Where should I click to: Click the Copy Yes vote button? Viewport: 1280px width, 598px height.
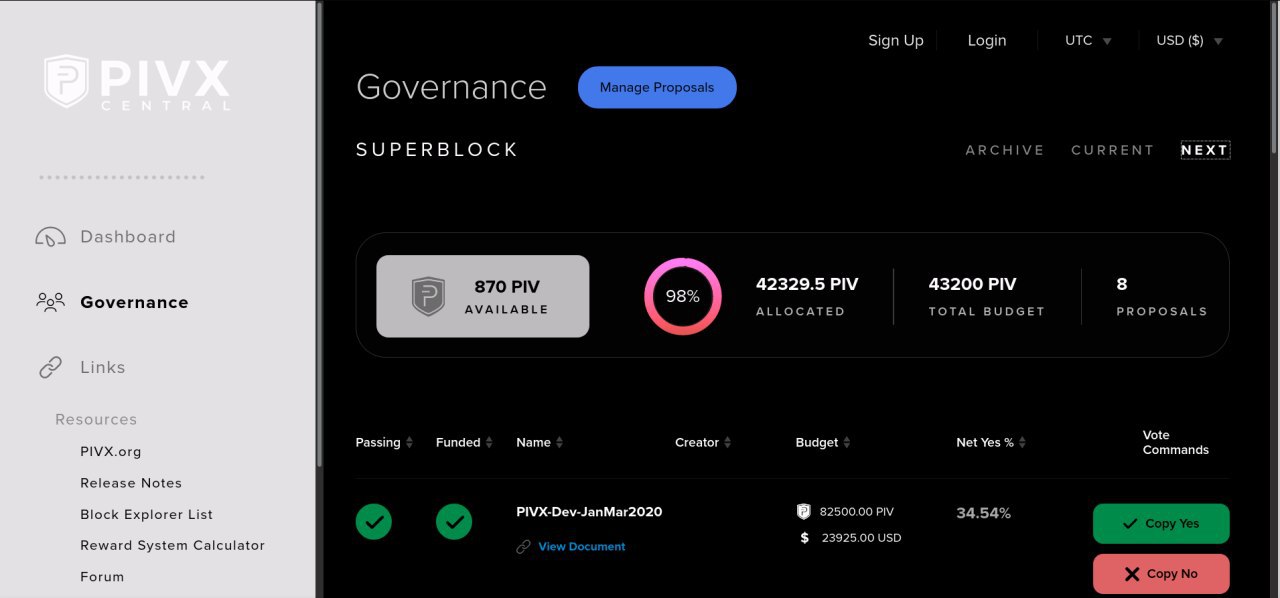click(x=1161, y=523)
